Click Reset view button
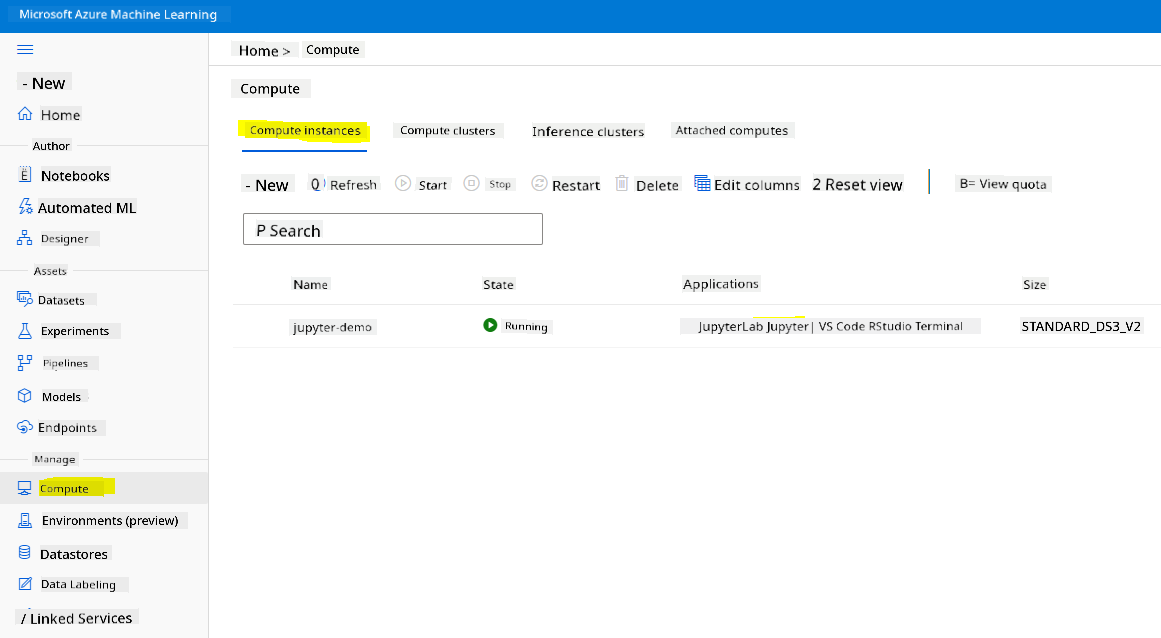This screenshot has width=1161, height=638. click(x=857, y=184)
